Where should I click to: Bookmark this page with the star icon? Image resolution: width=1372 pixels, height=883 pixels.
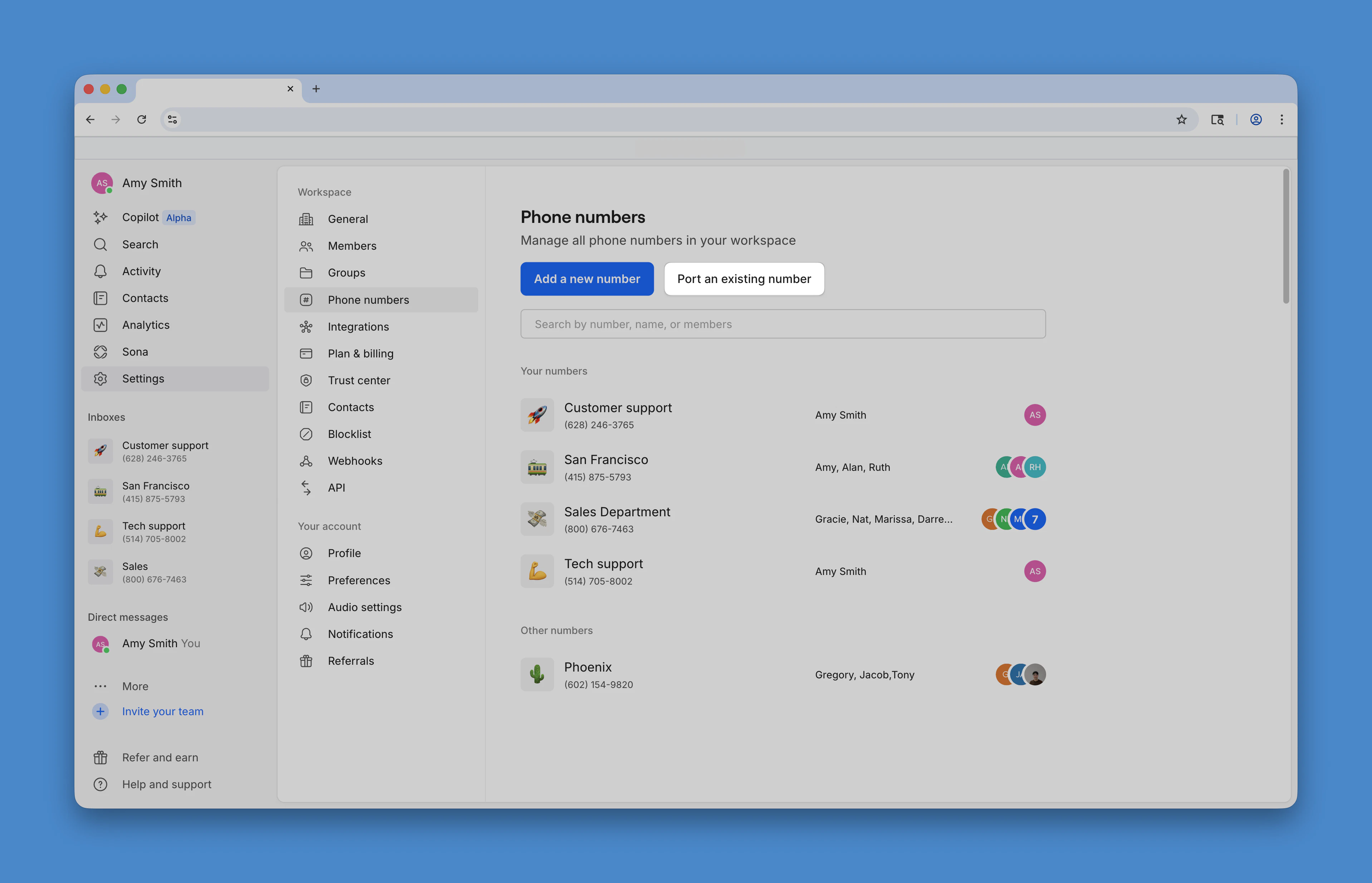coord(1181,119)
